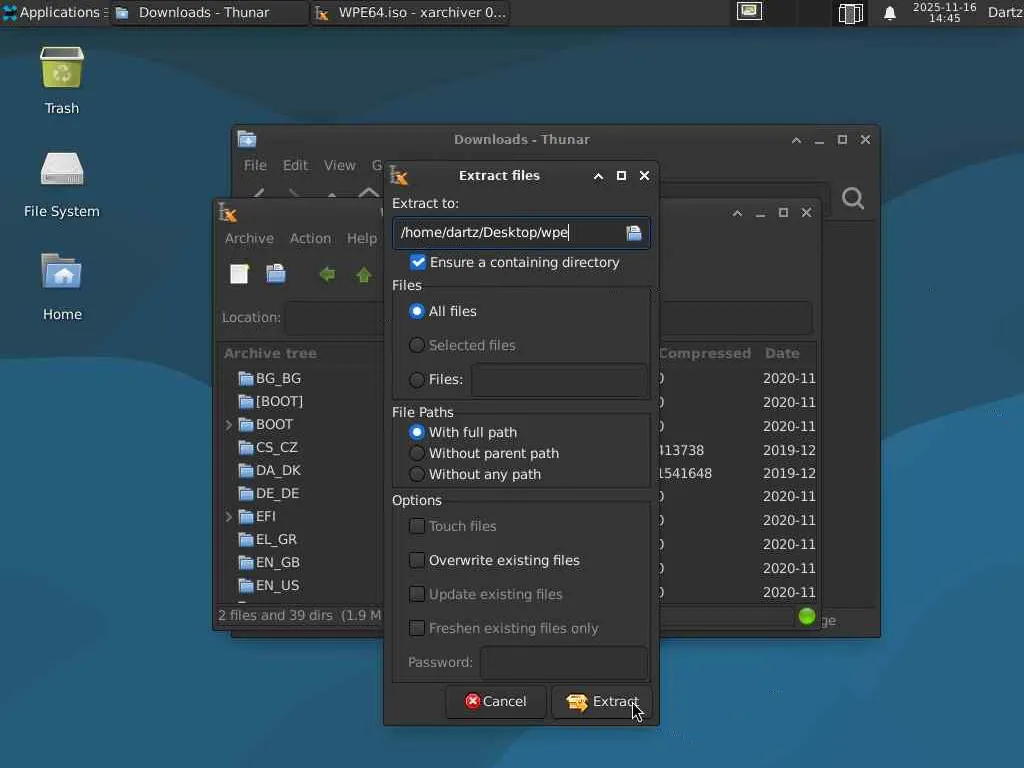Select EL_GR folder in archive tree

point(268,540)
